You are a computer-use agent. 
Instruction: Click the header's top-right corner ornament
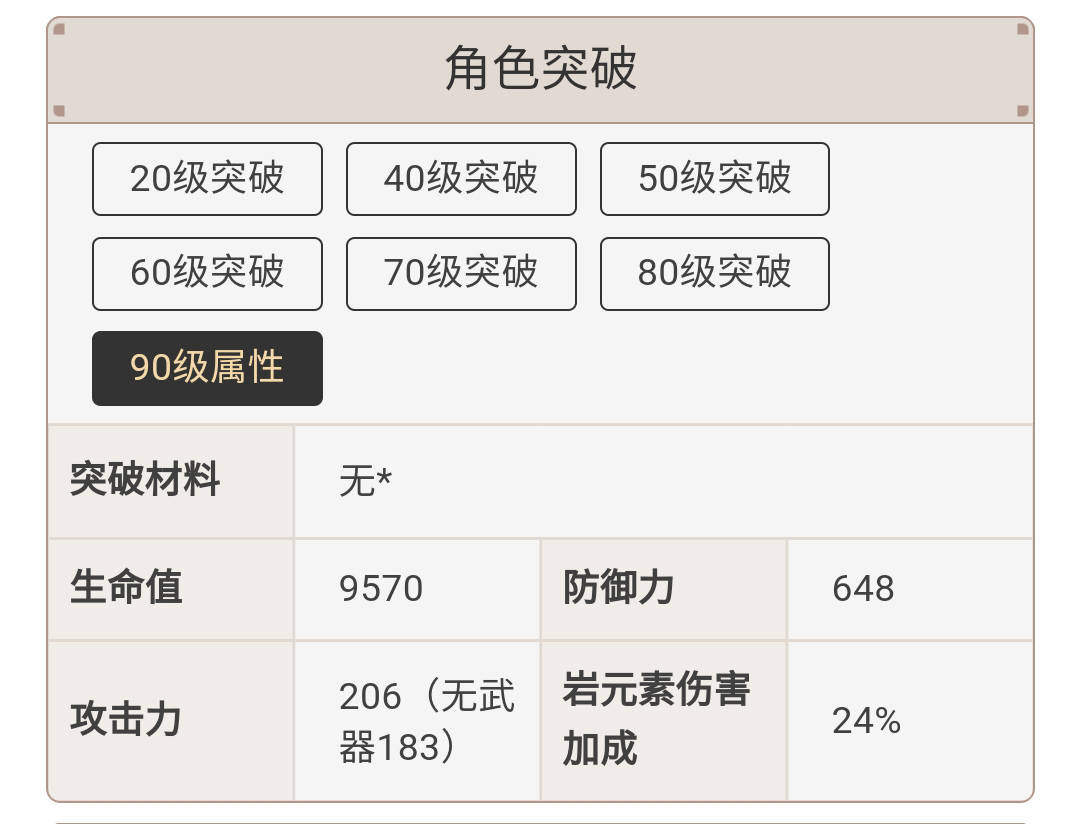coord(1022,29)
